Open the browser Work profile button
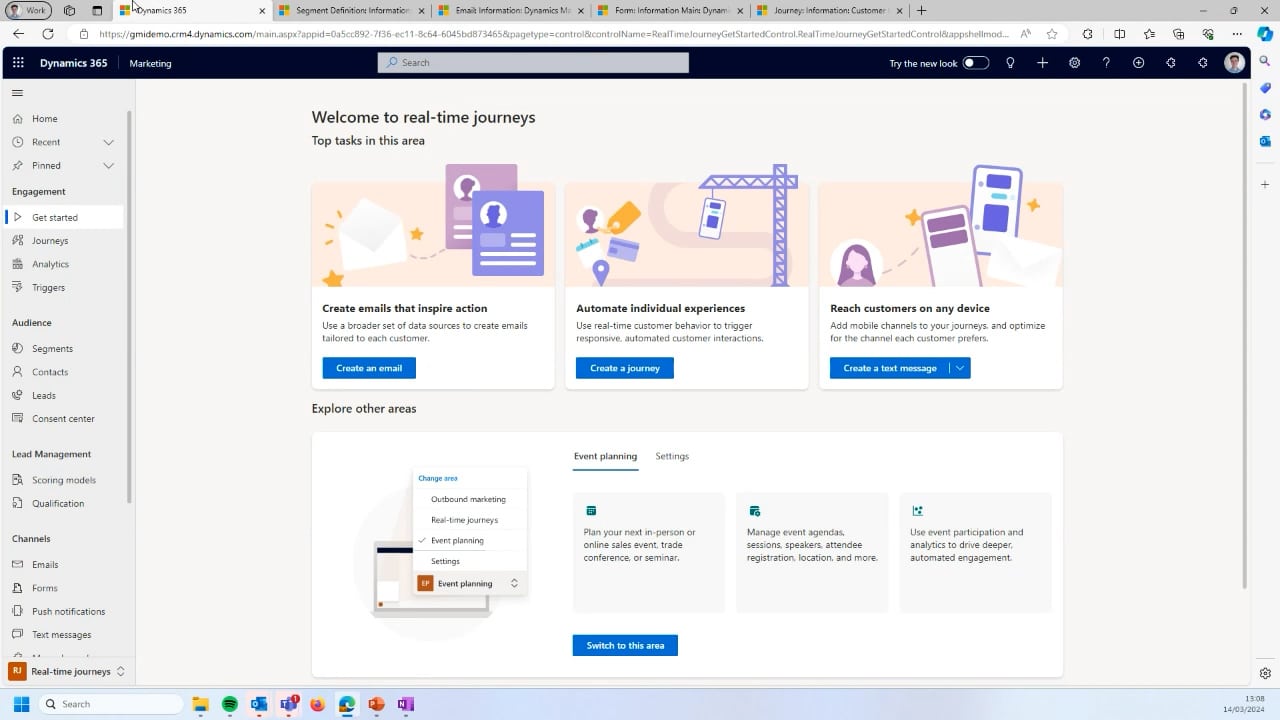 pyautogui.click(x=28, y=10)
